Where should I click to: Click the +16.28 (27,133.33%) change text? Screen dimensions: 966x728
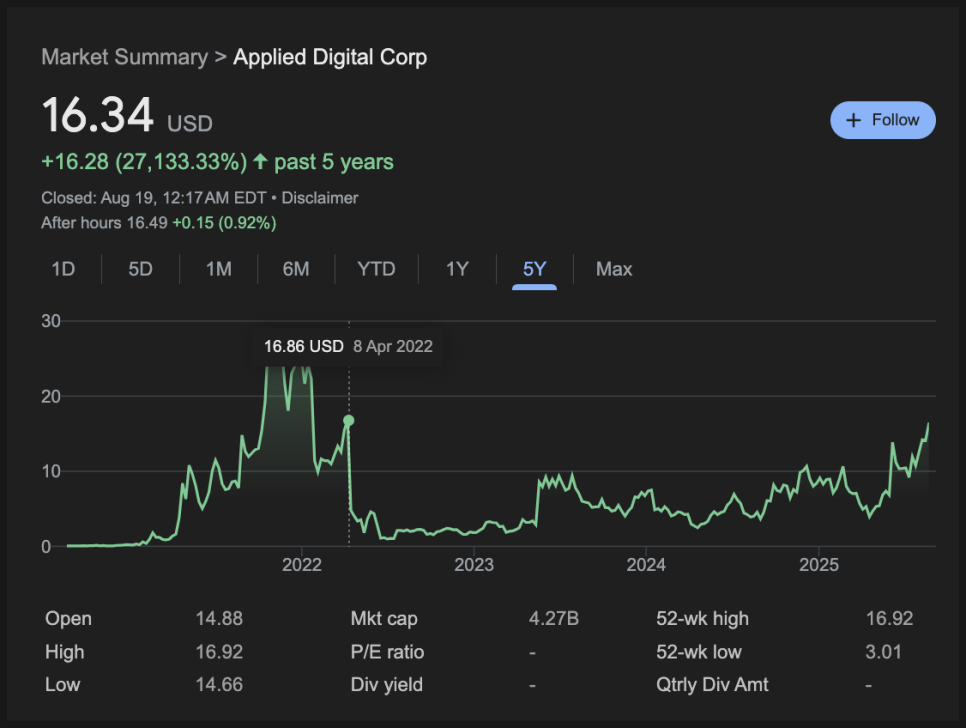pyautogui.click(x=144, y=162)
